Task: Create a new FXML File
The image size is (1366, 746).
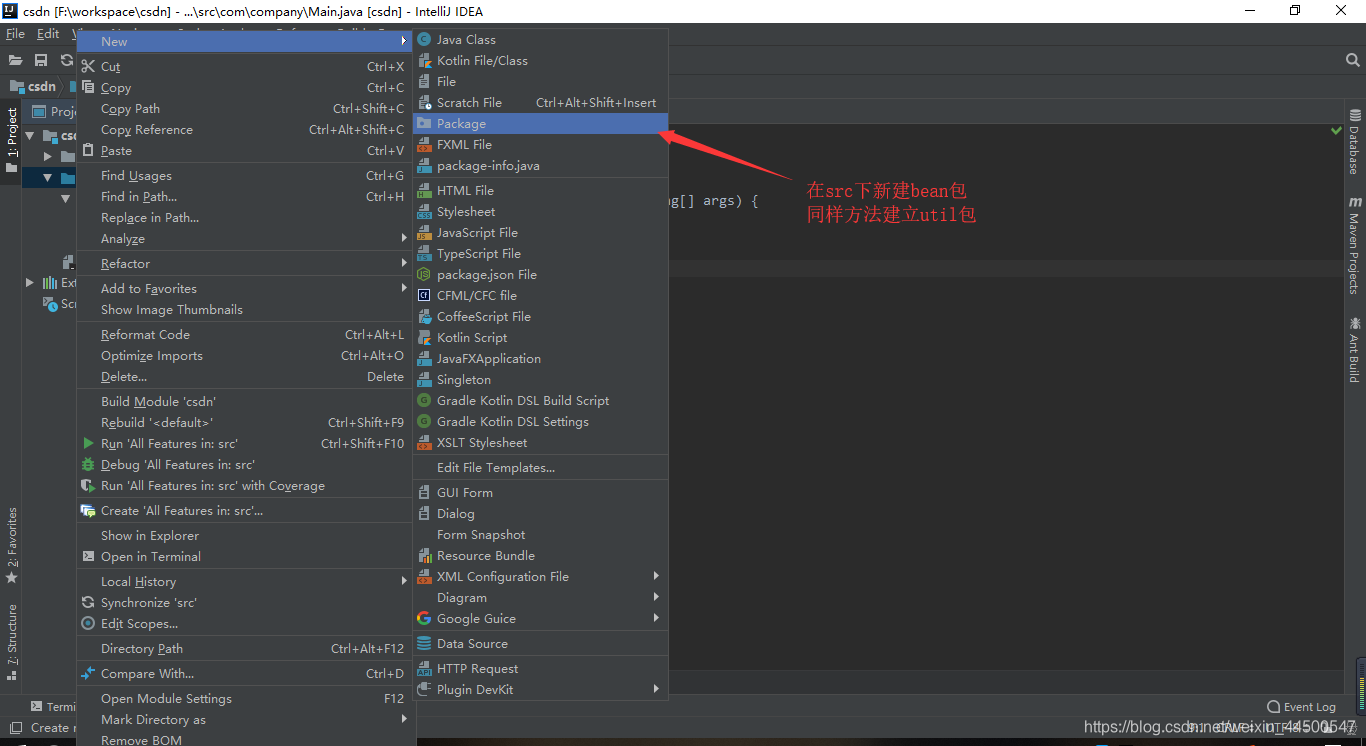Action: pos(541,144)
